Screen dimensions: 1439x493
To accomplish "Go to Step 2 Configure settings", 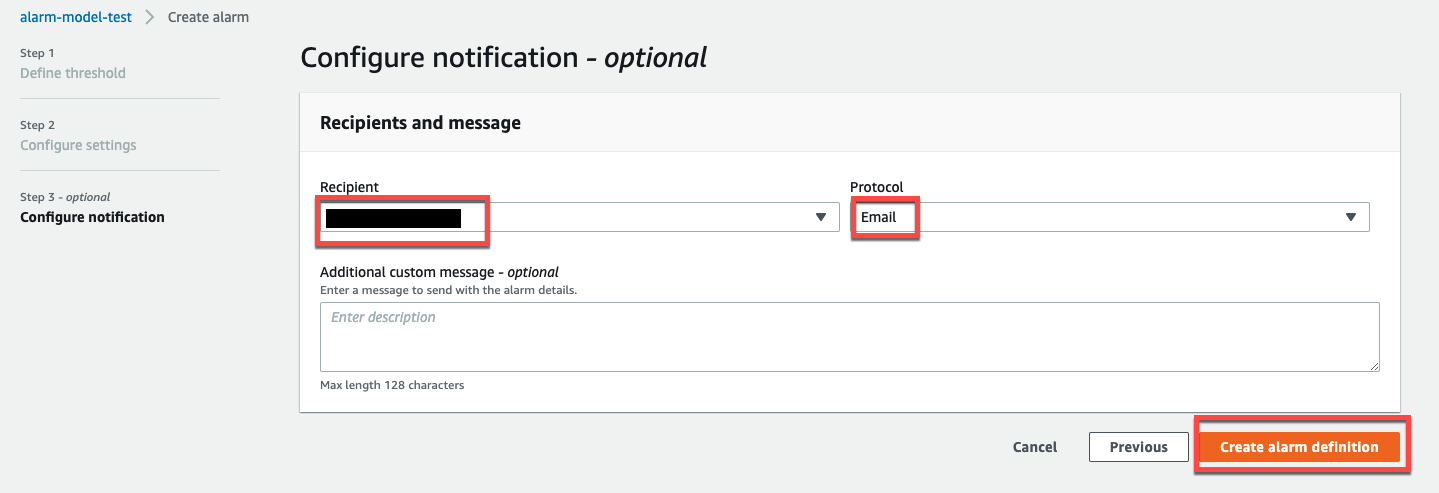I will 78,145.
